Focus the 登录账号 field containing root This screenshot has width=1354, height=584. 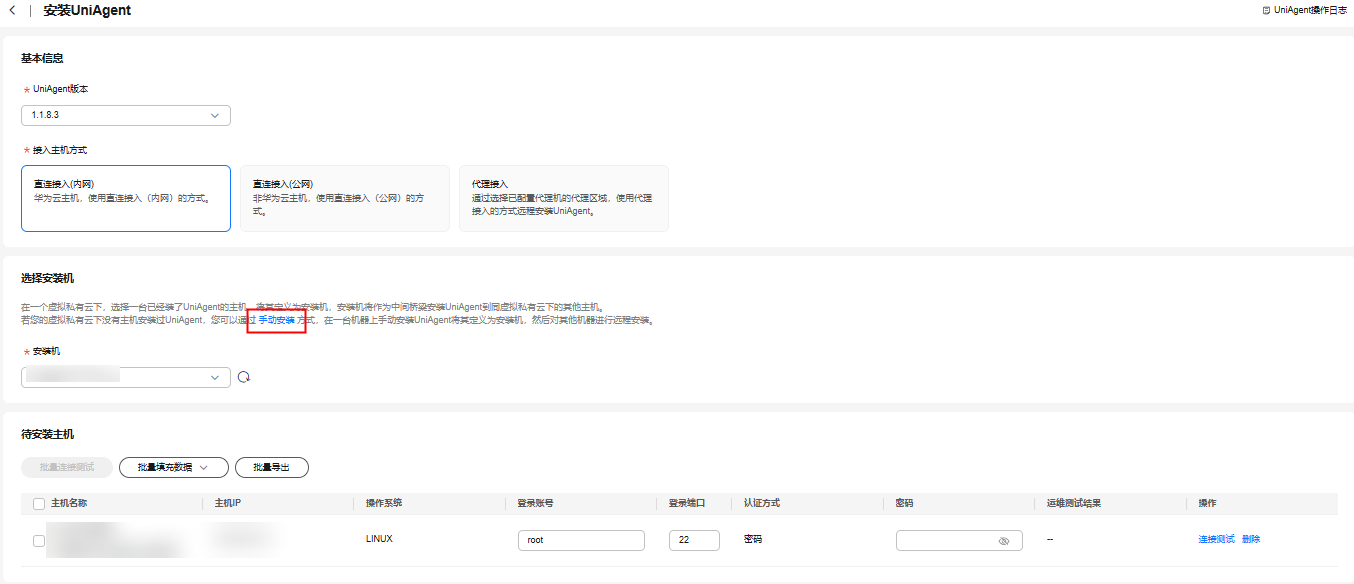pos(581,540)
